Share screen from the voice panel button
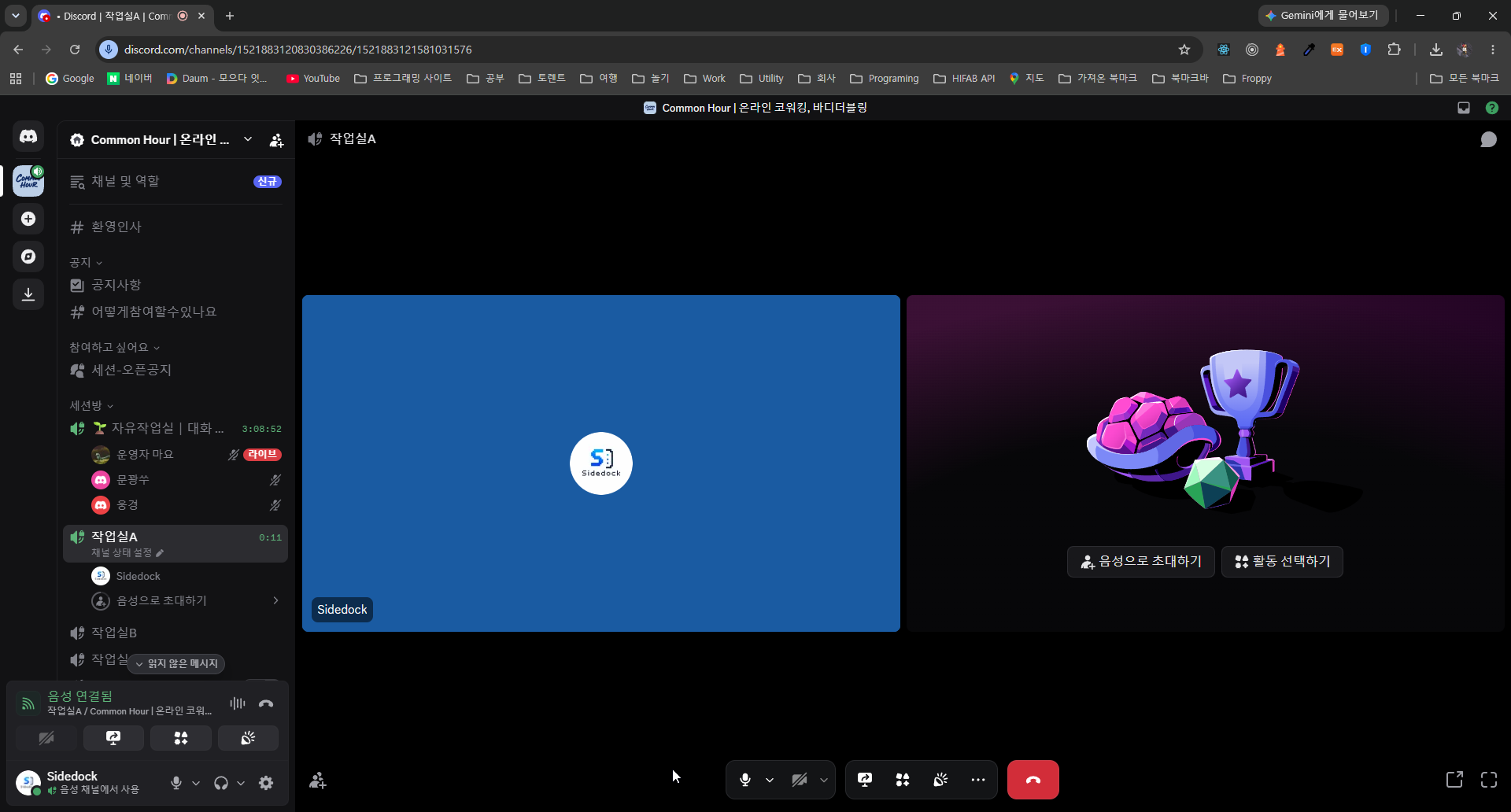The image size is (1511, 812). (113, 738)
